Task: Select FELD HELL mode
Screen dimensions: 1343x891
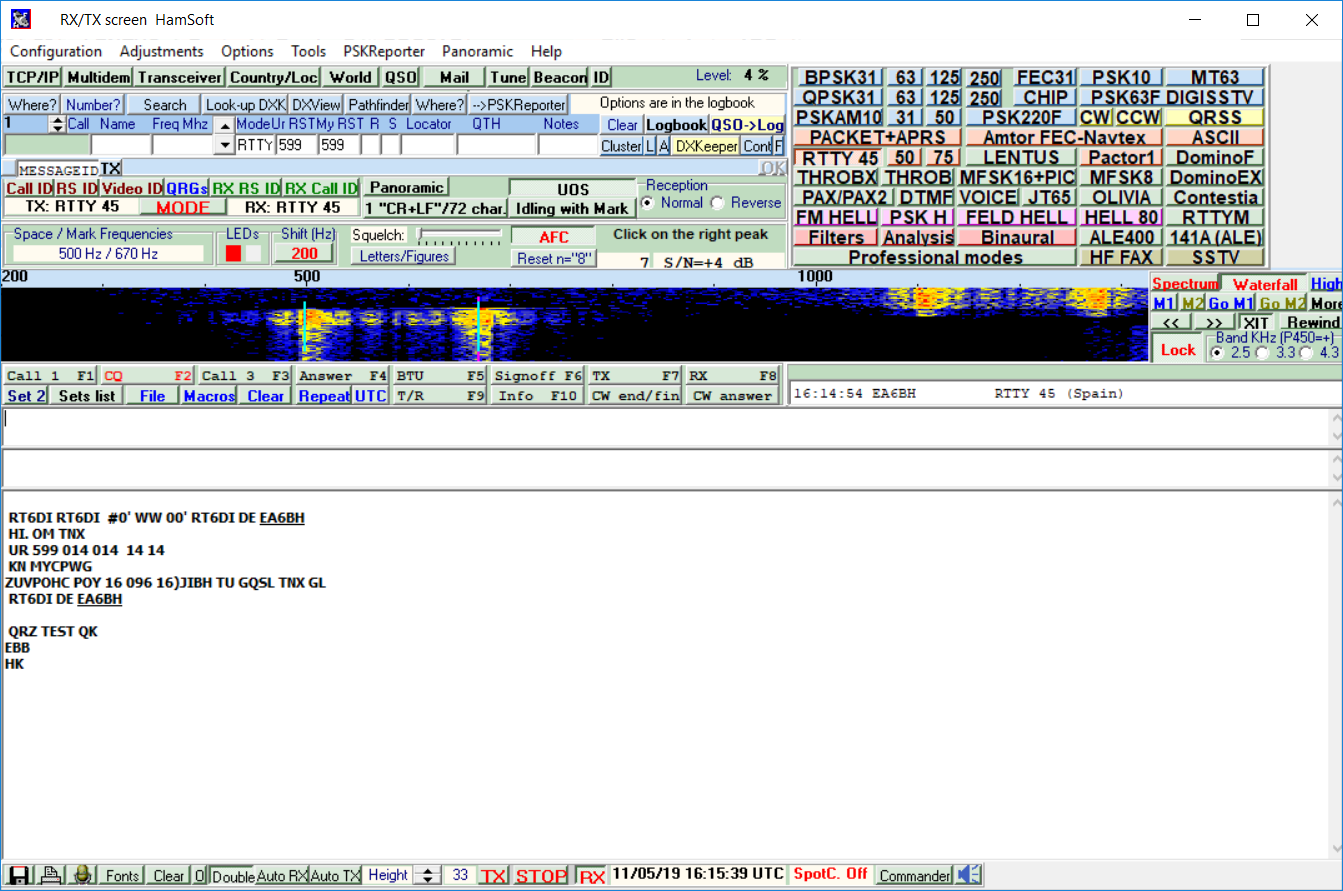Action: (1017, 217)
